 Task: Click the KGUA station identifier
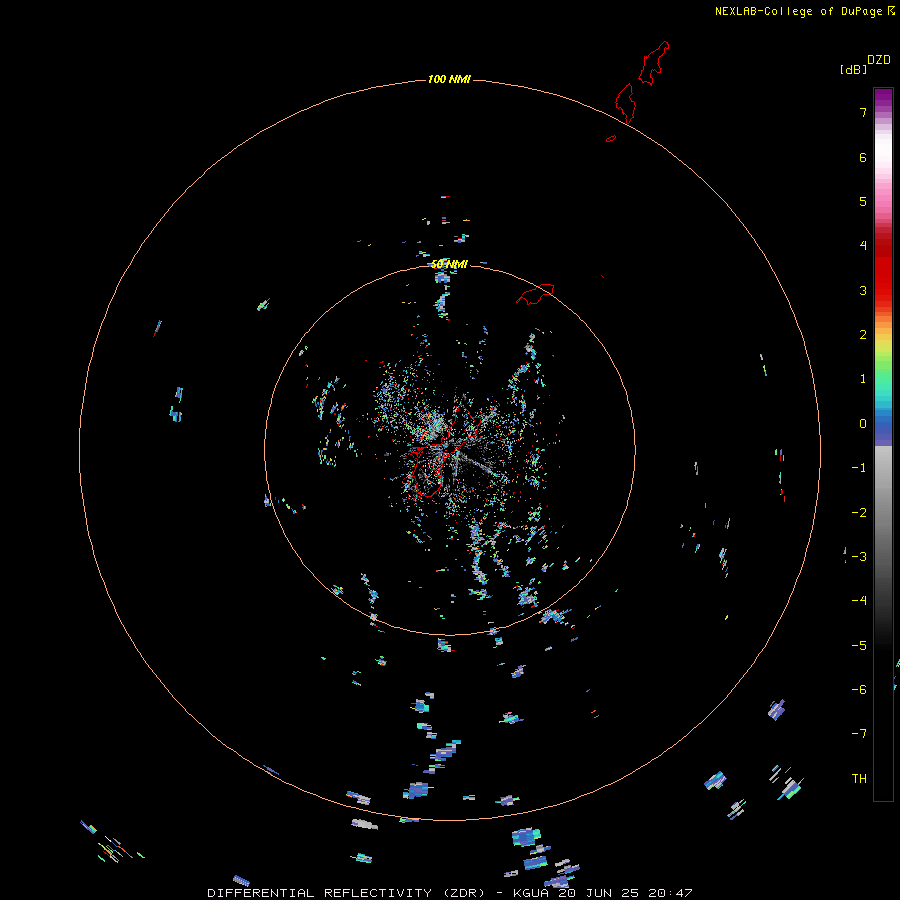pyautogui.click(x=532, y=893)
